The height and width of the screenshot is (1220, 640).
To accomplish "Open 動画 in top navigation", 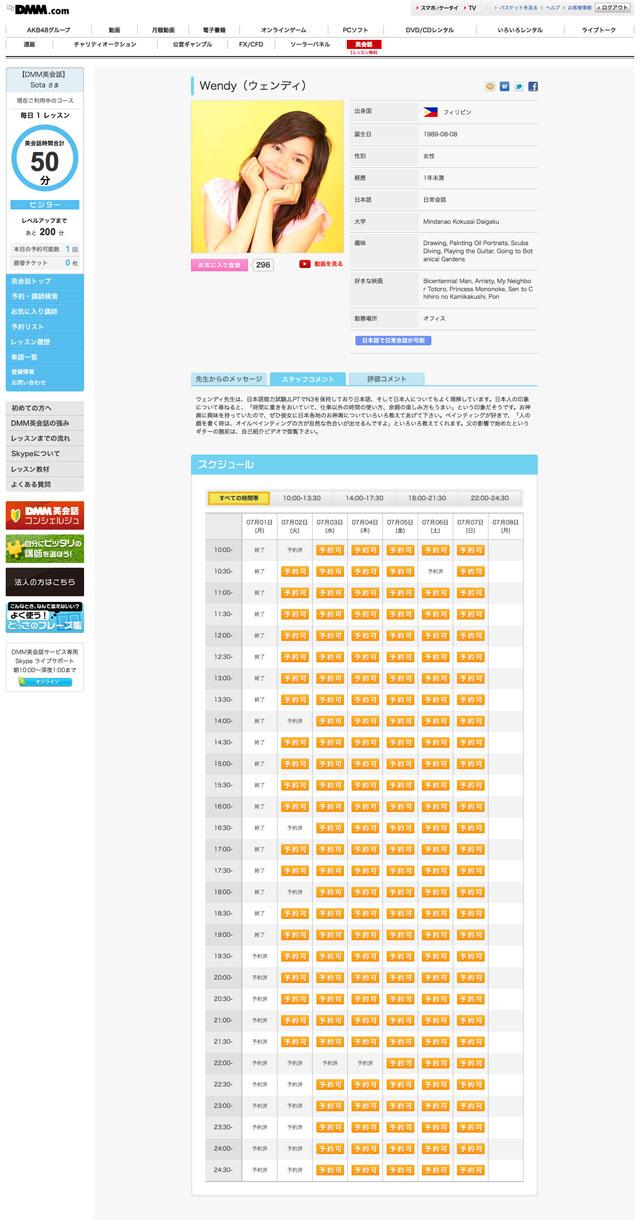I will point(114,30).
